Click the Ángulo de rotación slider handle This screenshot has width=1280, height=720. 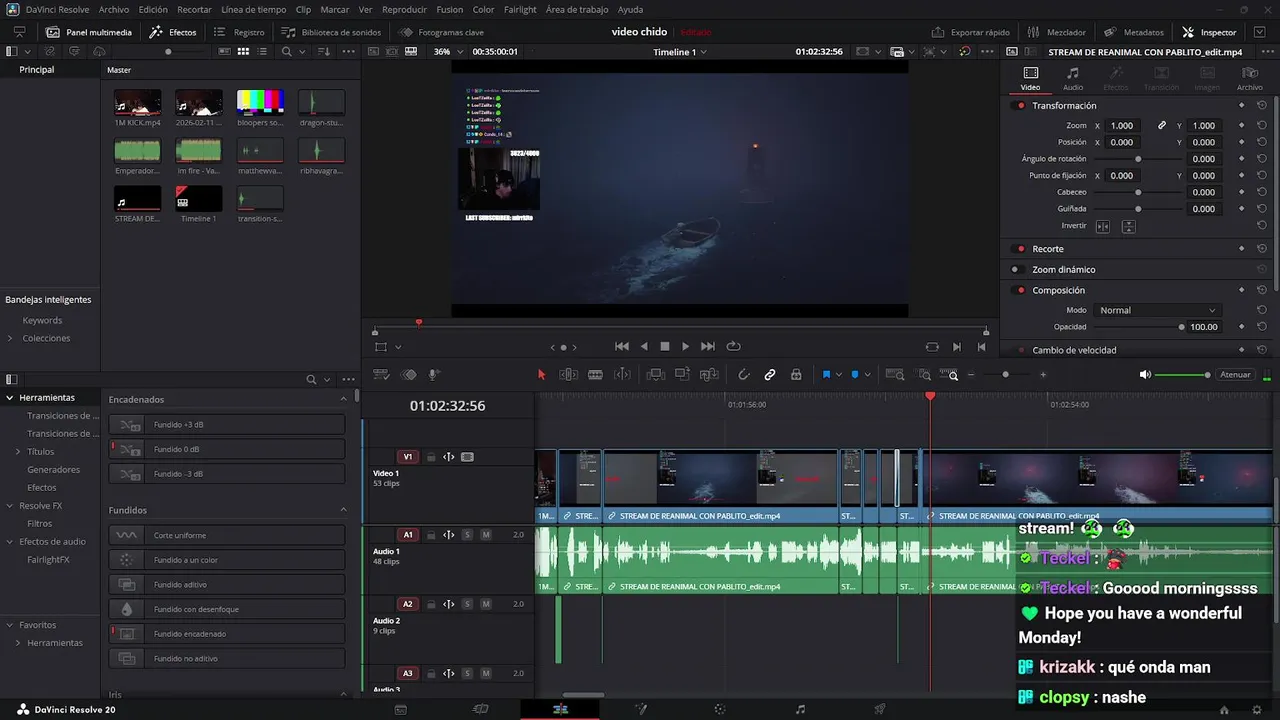[x=1138, y=159]
